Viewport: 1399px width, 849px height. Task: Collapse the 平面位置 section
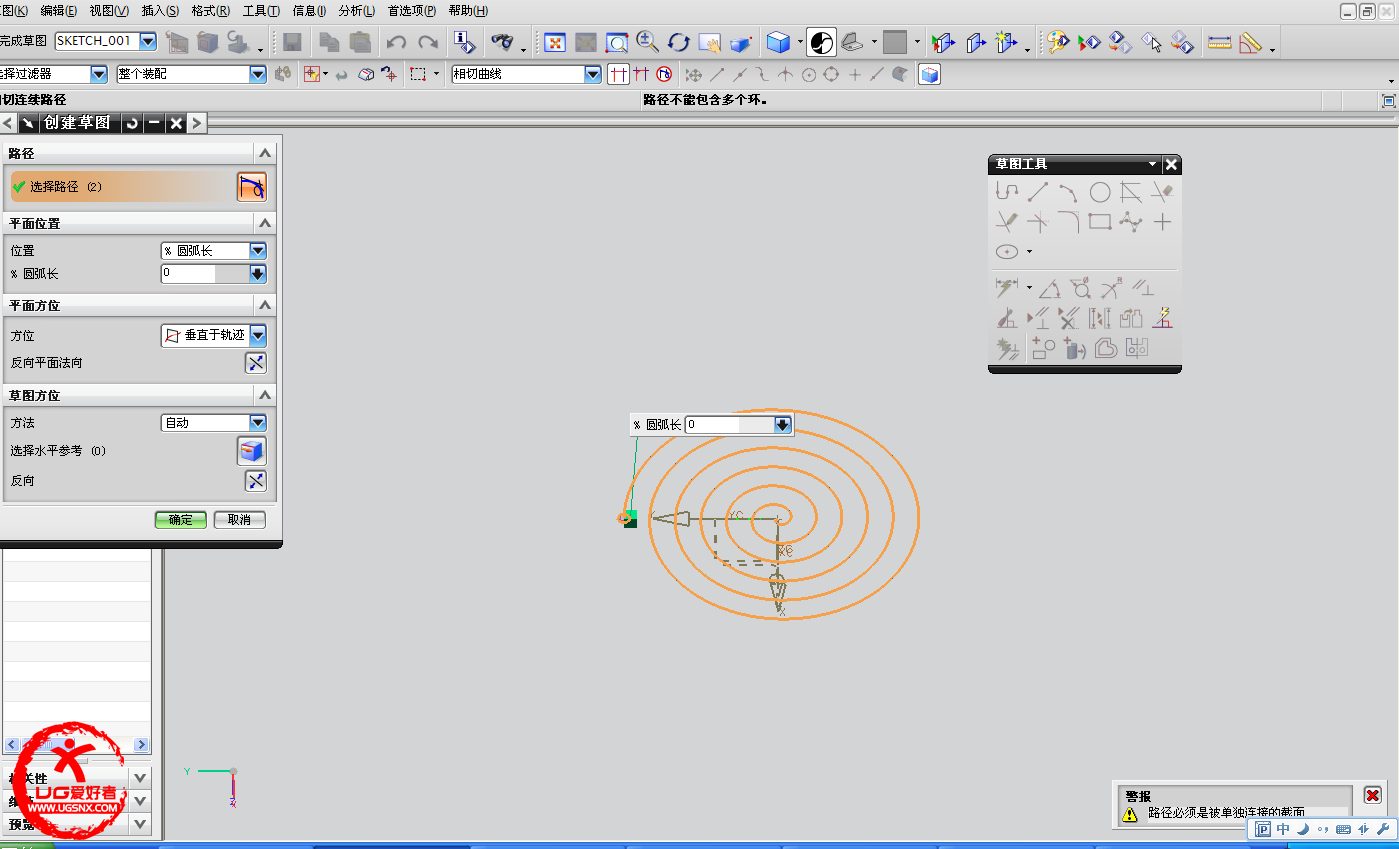click(265, 223)
